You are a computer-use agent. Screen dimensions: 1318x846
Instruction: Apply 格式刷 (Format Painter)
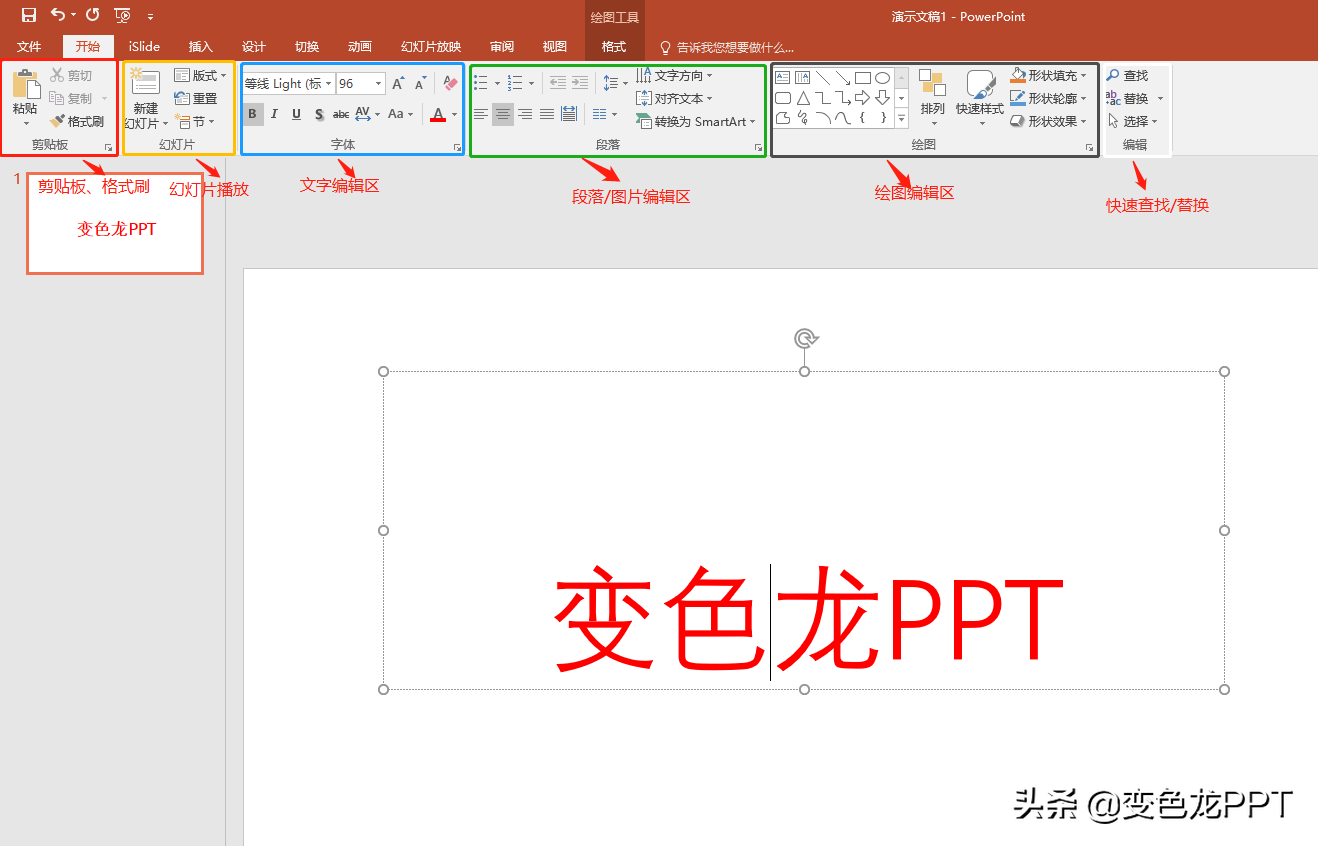tap(77, 121)
